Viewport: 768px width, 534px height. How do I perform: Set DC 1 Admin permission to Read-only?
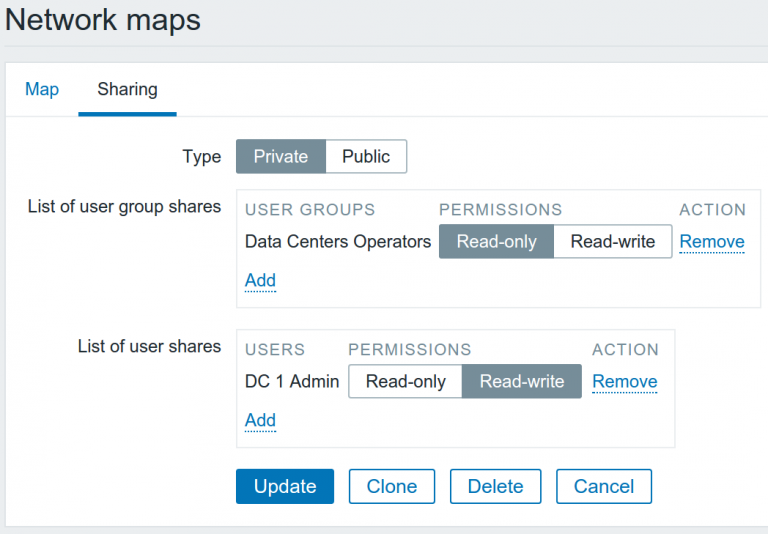click(x=406, y=381)
